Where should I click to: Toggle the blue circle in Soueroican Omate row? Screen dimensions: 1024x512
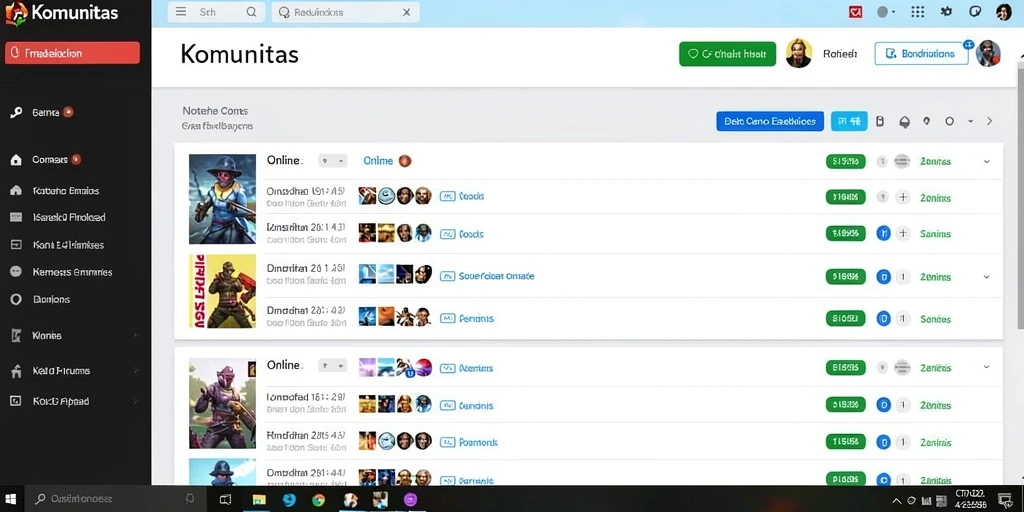pyautogui.click(x=883, y=277)
